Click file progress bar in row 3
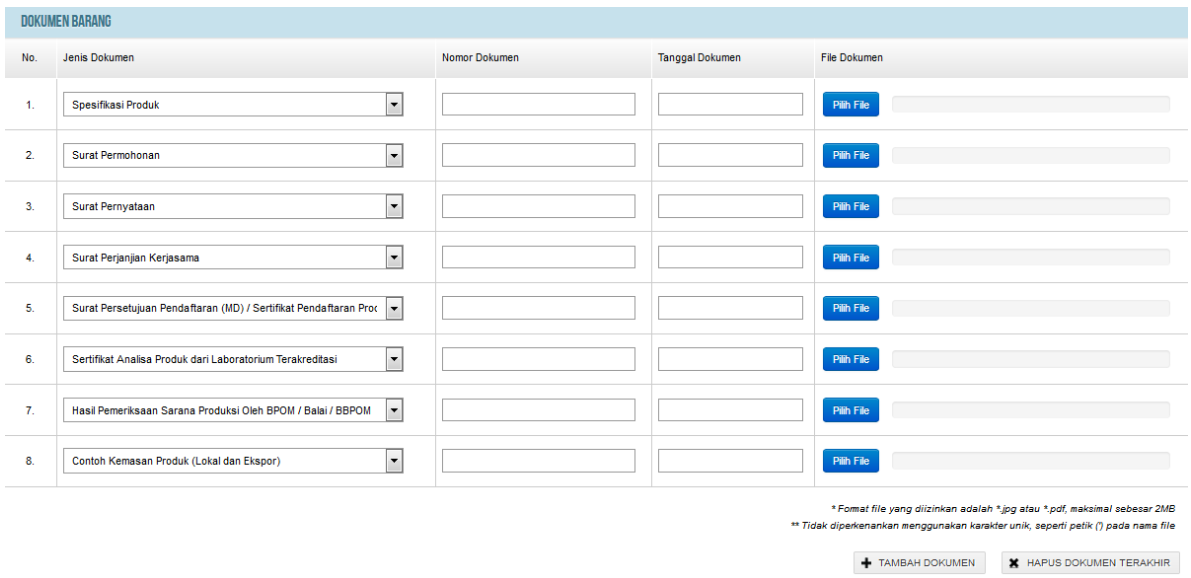Viewport: 1191px width, 578px height. pyautogui.click(x=1030, y=206)
